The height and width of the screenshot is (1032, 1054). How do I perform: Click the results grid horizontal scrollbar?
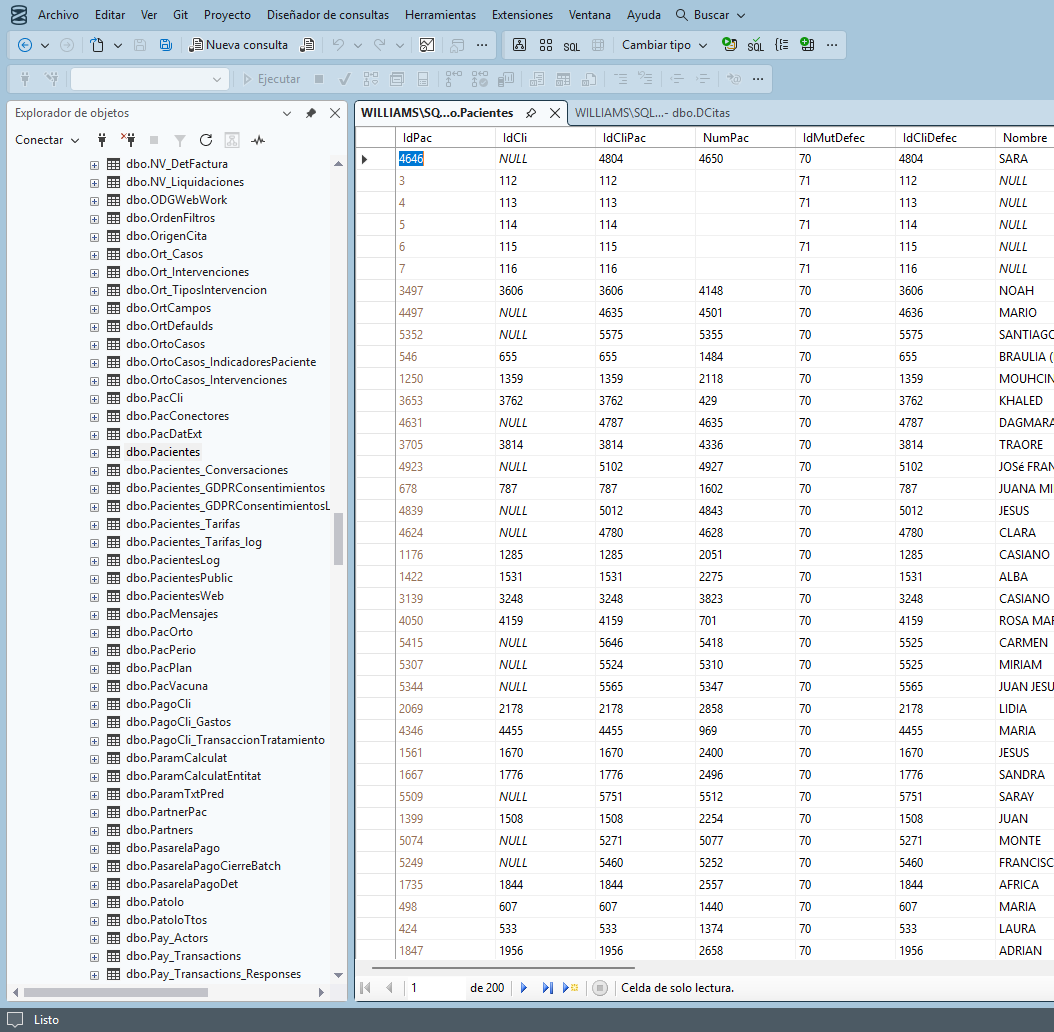[503, 969]
